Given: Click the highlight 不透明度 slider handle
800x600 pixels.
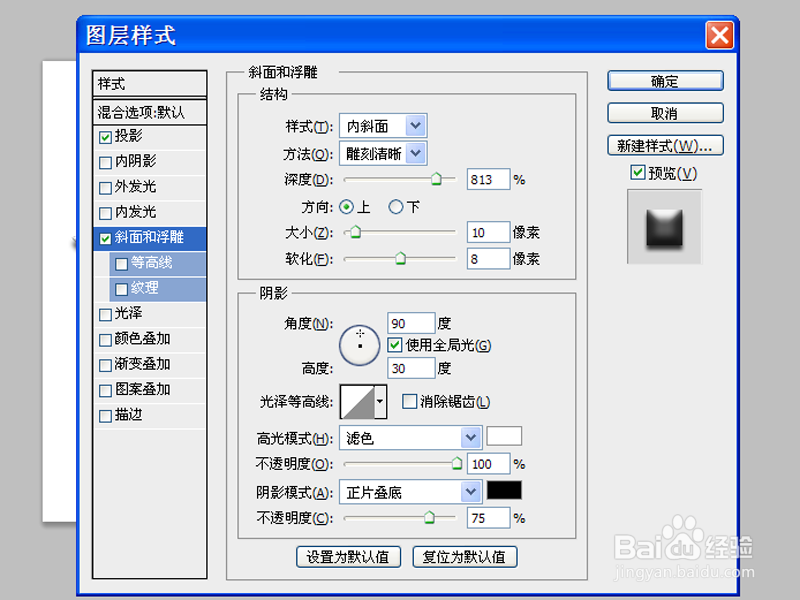Looking at the screenshot, I should coord(457,463).
